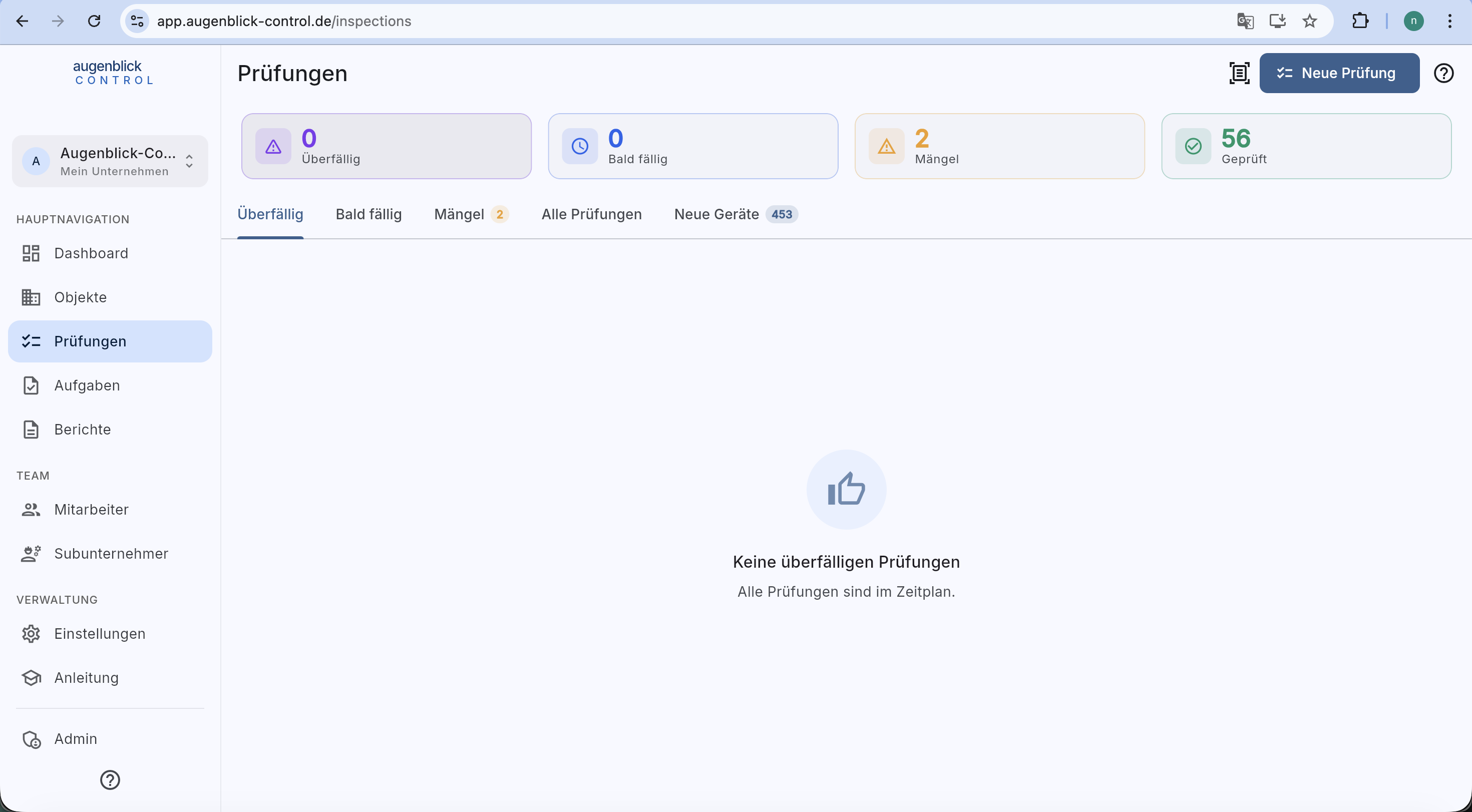
Task: Switch to the Bald fällig tab
Action: [369, 214]
